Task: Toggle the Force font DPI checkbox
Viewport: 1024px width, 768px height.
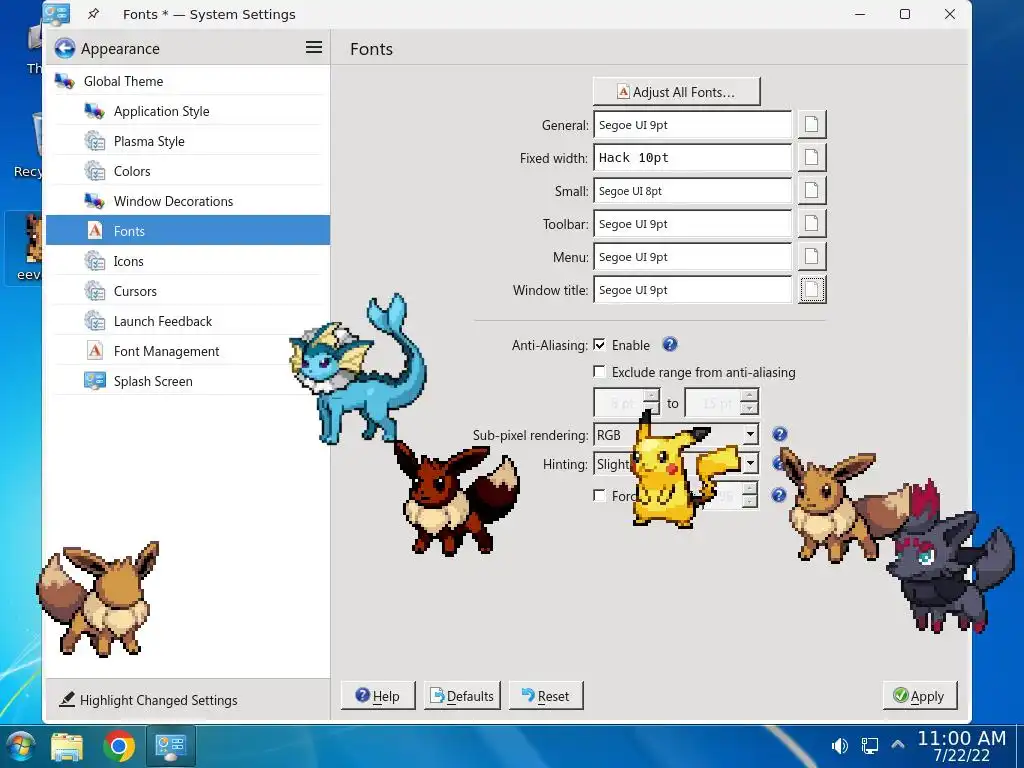Action: pos(599,495)
